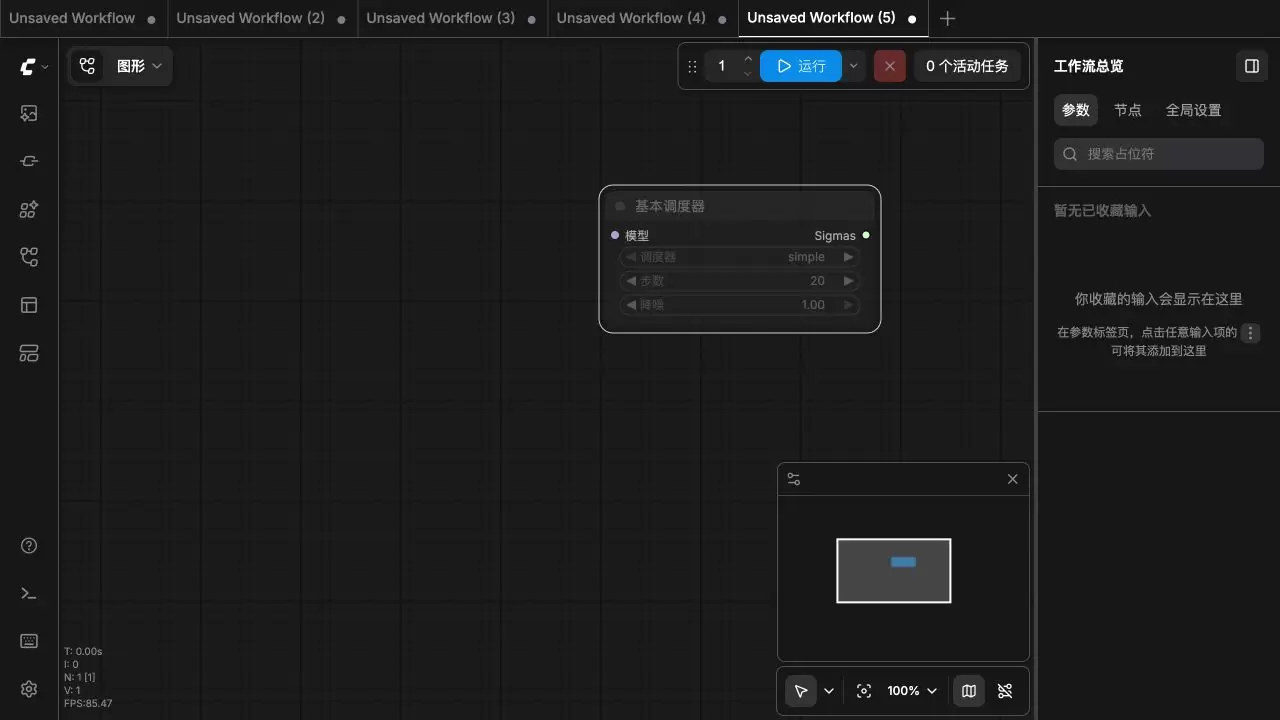Screen dimensions: 1280x720
Task: Click the 搜索占位符 search field
Action: (x=1159, y=154)
